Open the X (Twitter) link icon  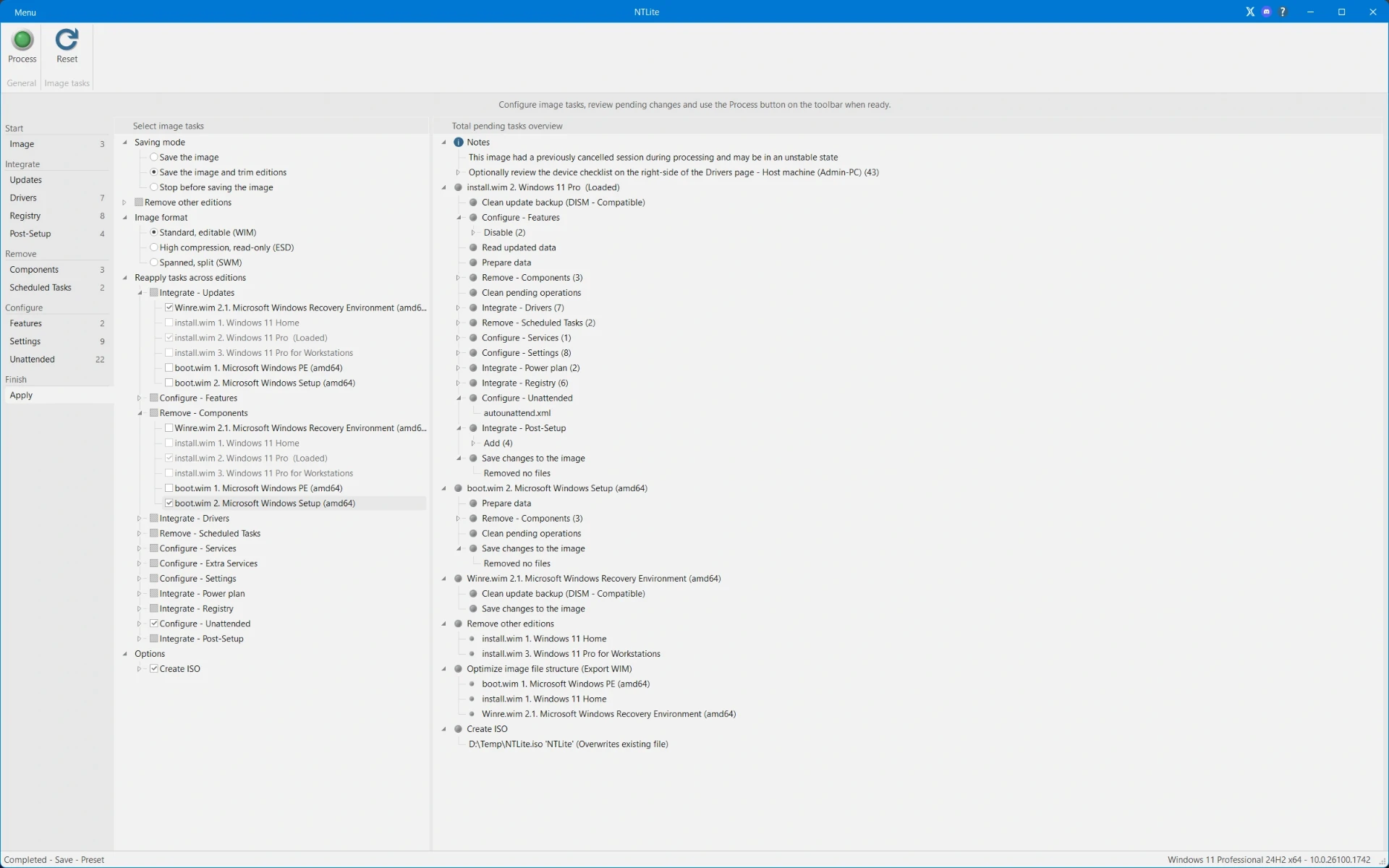(x=1250, y=12)
